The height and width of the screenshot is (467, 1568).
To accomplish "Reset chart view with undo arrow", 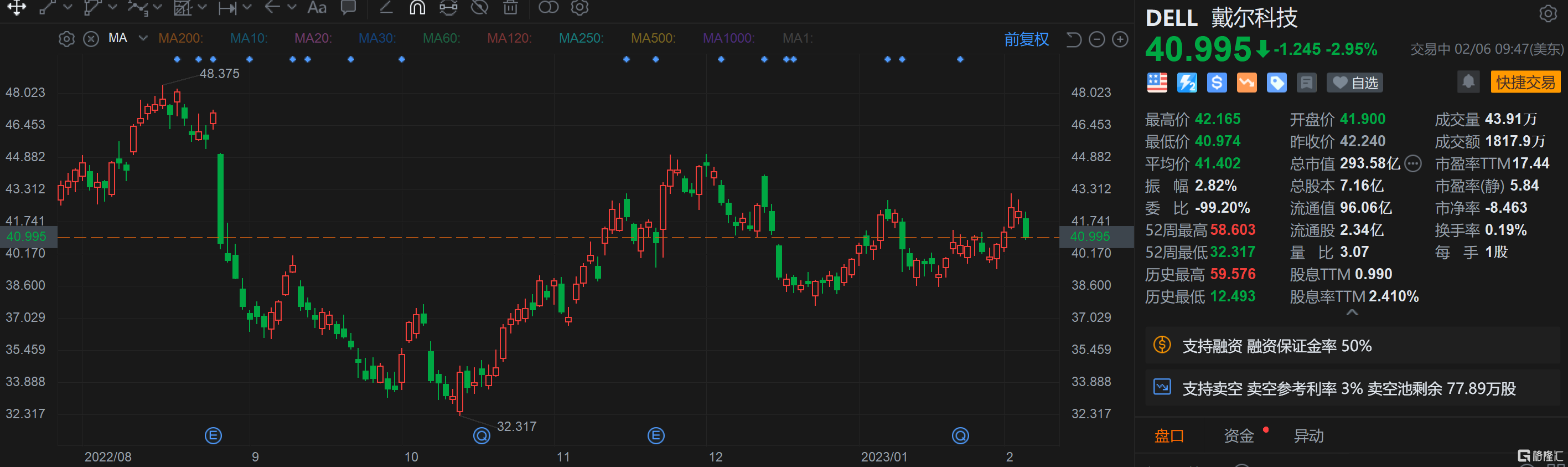I will click(1073, 39).
